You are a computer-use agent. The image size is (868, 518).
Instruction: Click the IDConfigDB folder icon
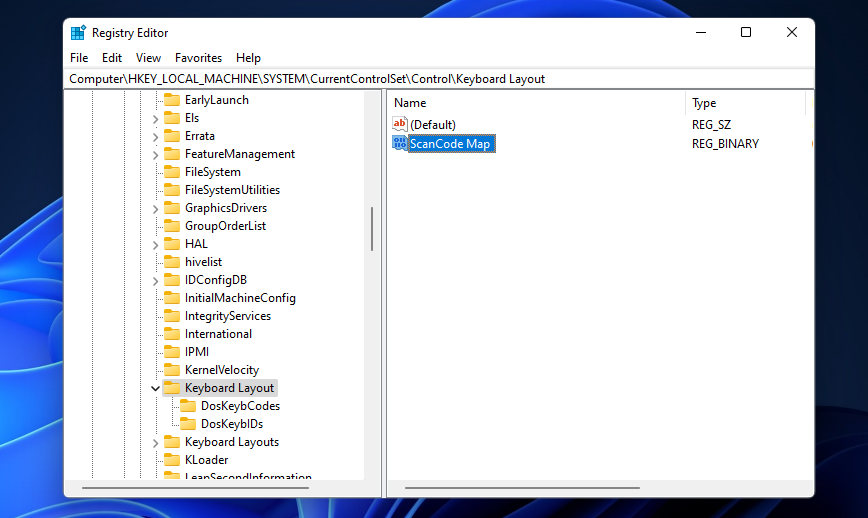172,280
